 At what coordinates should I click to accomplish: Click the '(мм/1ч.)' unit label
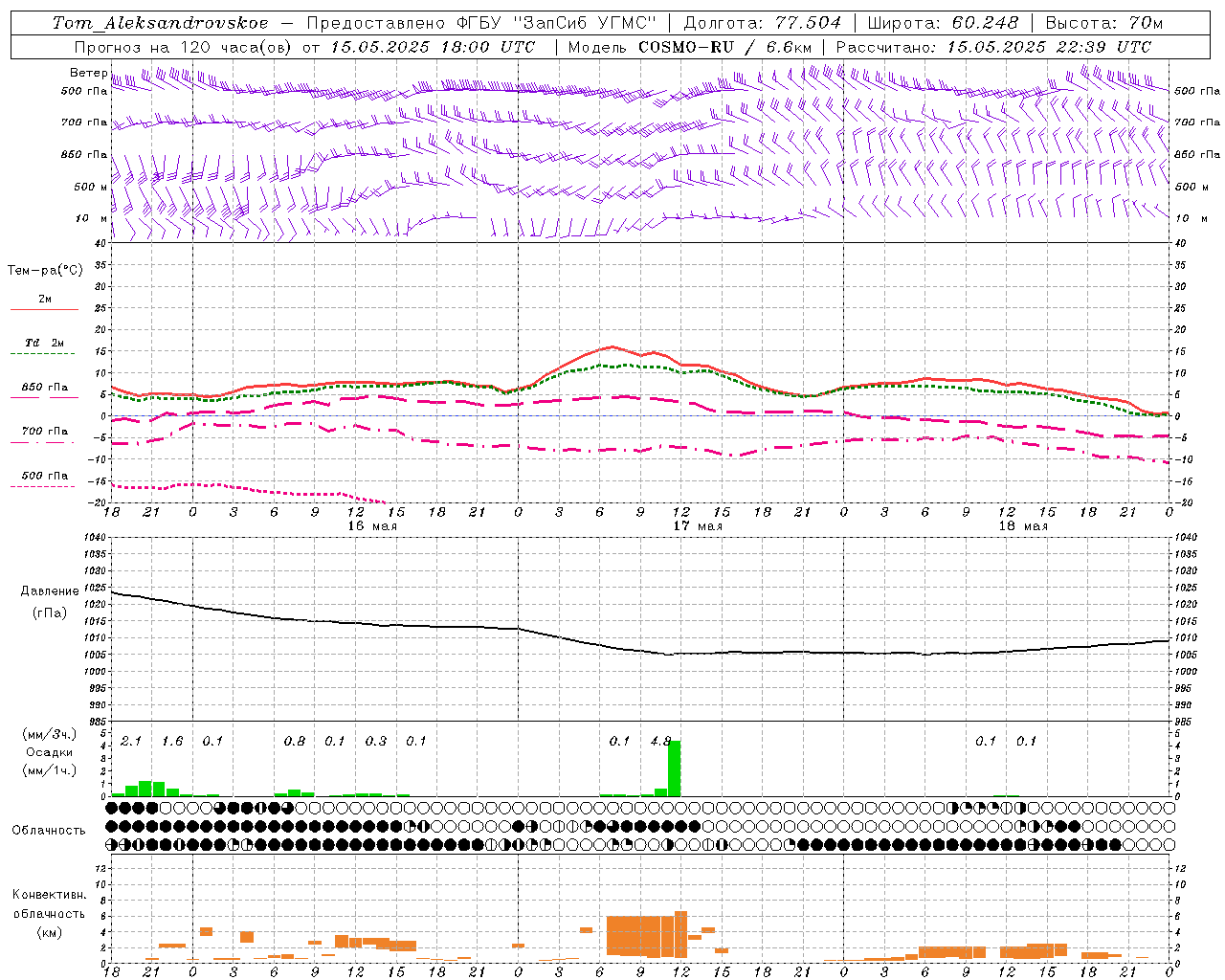coord(50,770)
